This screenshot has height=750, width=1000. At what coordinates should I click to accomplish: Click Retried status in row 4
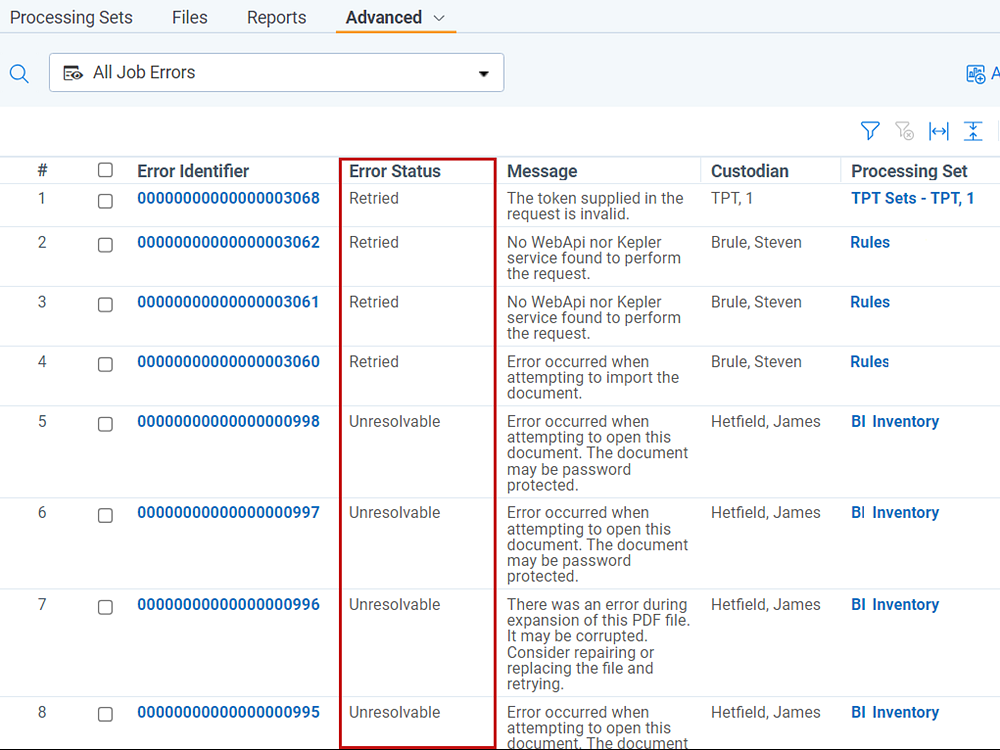(374, 362)
